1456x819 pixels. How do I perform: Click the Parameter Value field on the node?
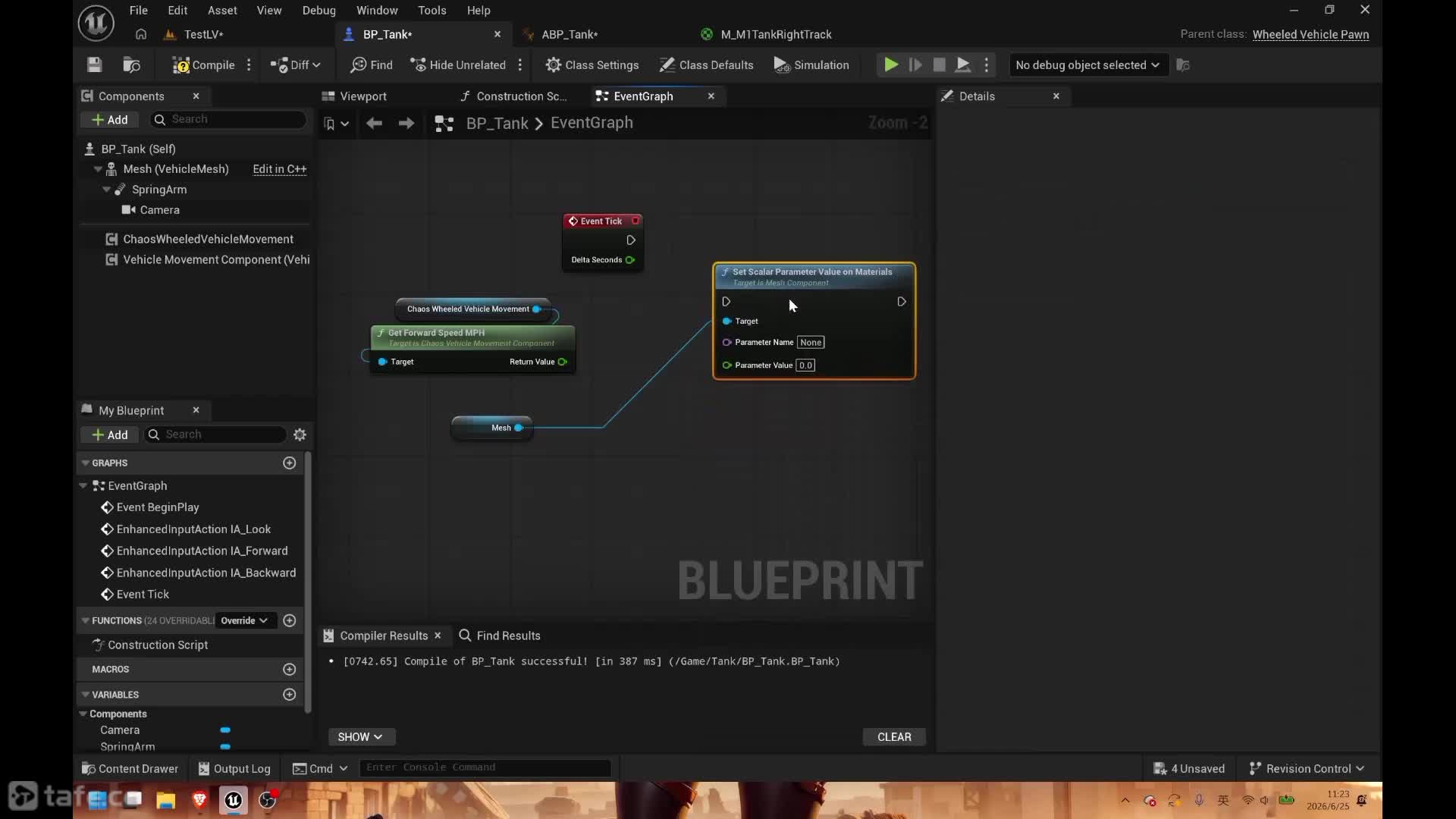[805, 365]
